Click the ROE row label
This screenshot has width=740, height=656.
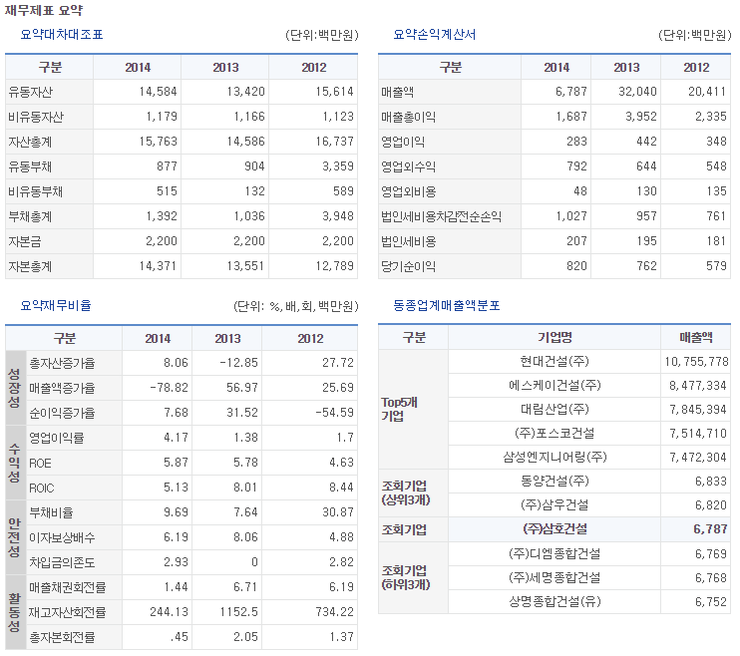[40, 463]
